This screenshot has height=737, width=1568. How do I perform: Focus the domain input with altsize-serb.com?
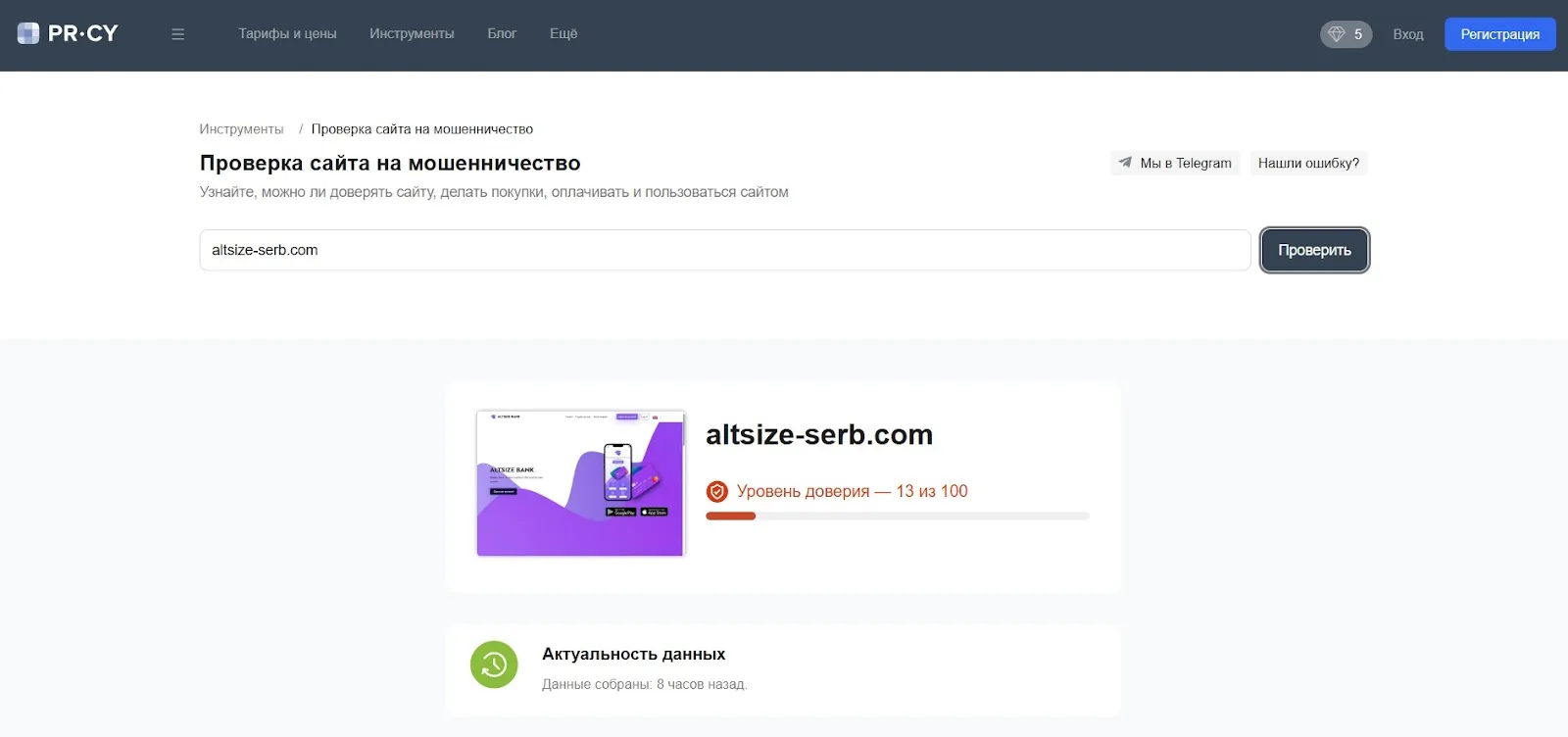[725, 250]
